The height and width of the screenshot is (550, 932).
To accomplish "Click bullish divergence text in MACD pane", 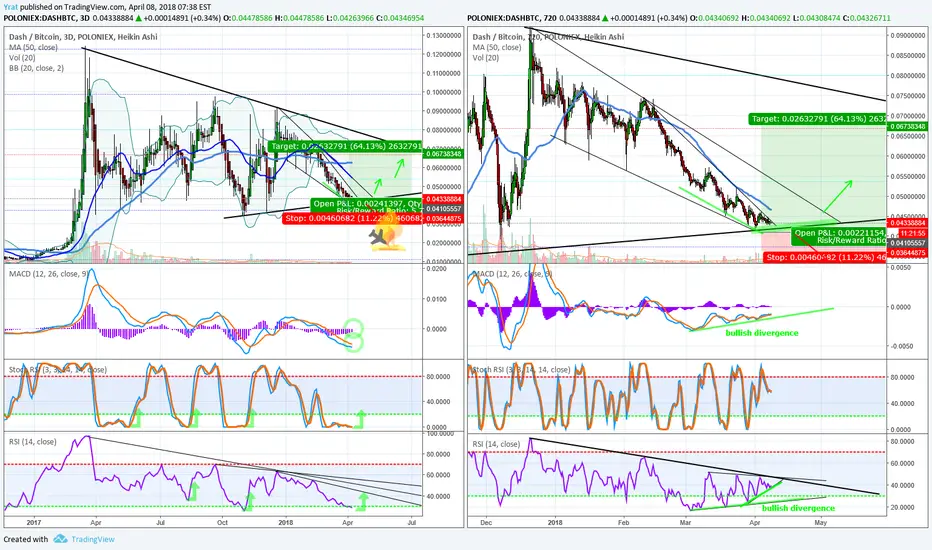I will click(762, 333).
